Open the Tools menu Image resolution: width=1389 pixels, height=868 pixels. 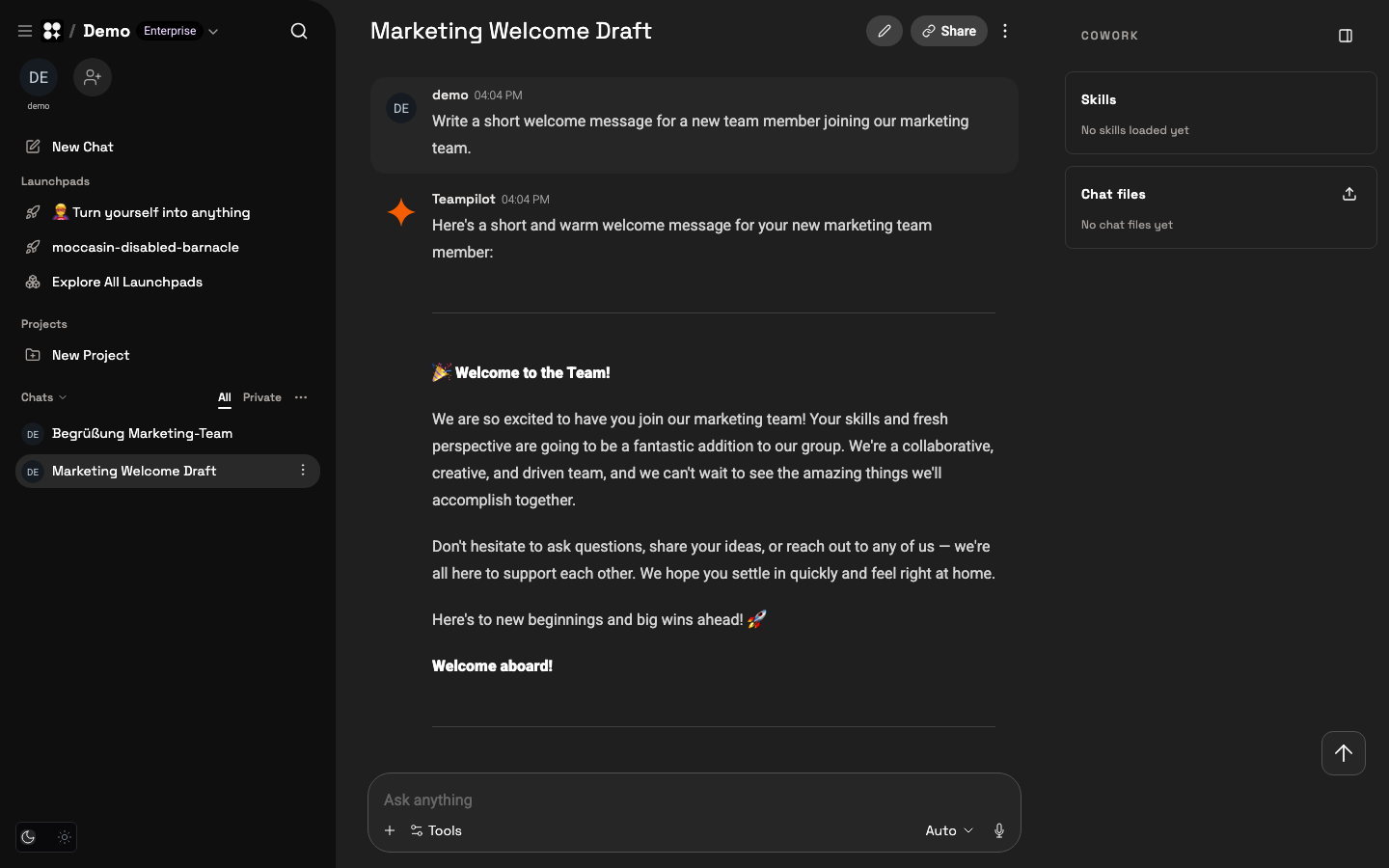click(436, 830)
